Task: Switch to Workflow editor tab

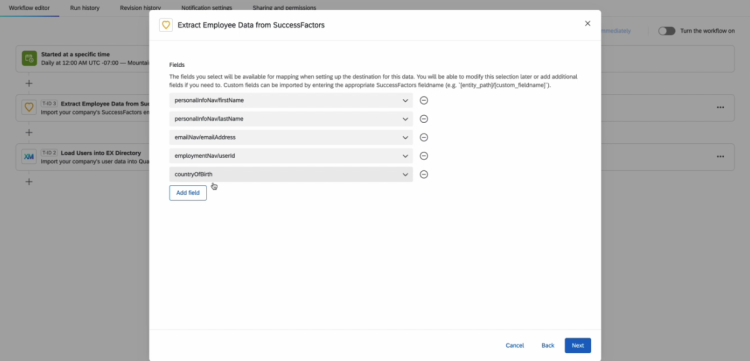Action: (x=29, y=8)
